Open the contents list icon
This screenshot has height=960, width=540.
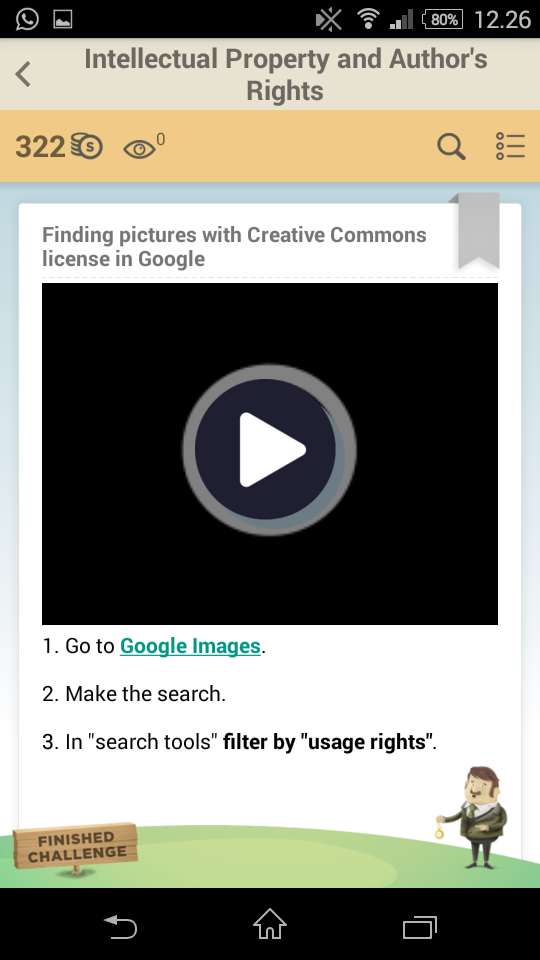point(510,147)
